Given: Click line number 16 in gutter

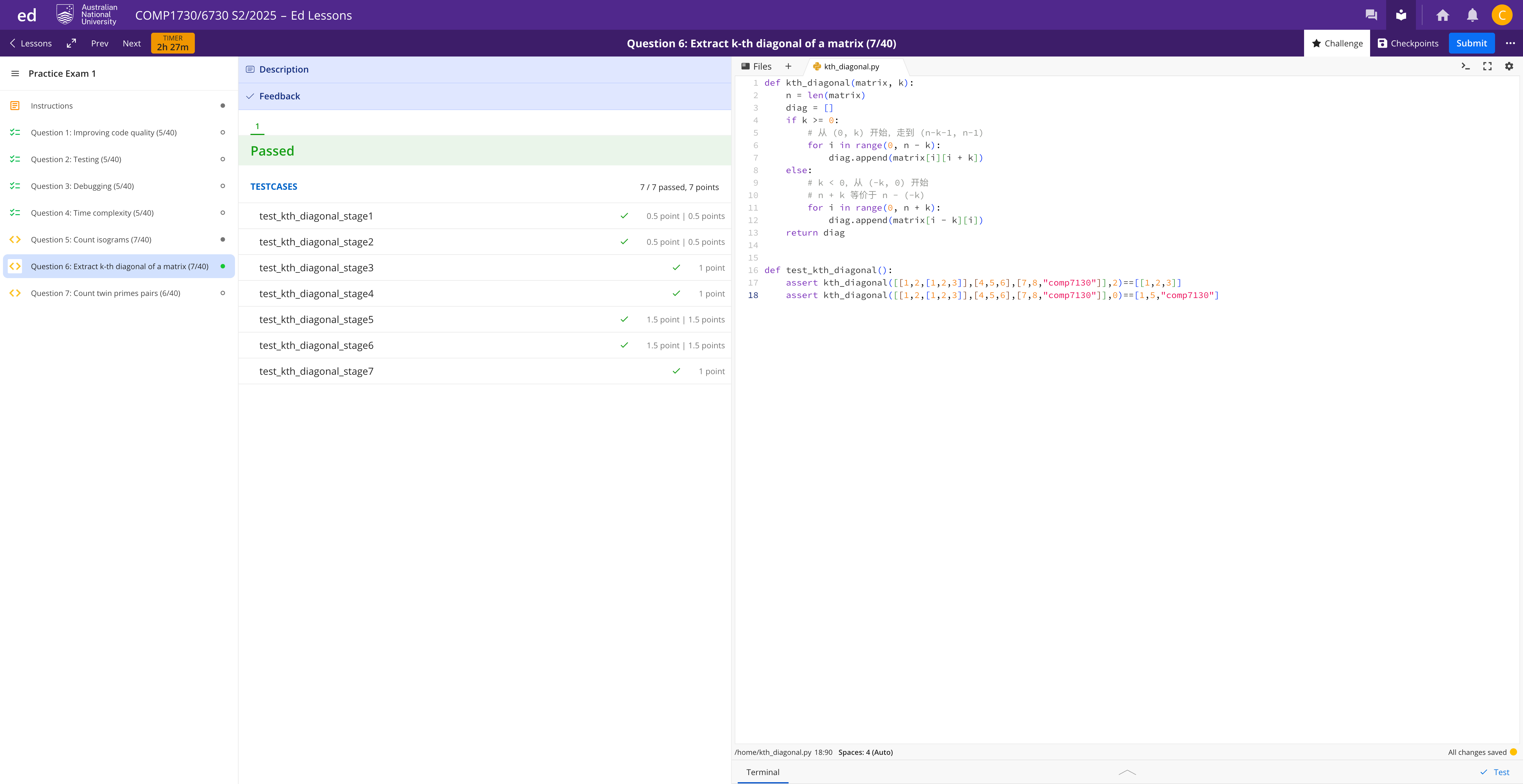Looking at the screenshot, I should pos(753,270).
